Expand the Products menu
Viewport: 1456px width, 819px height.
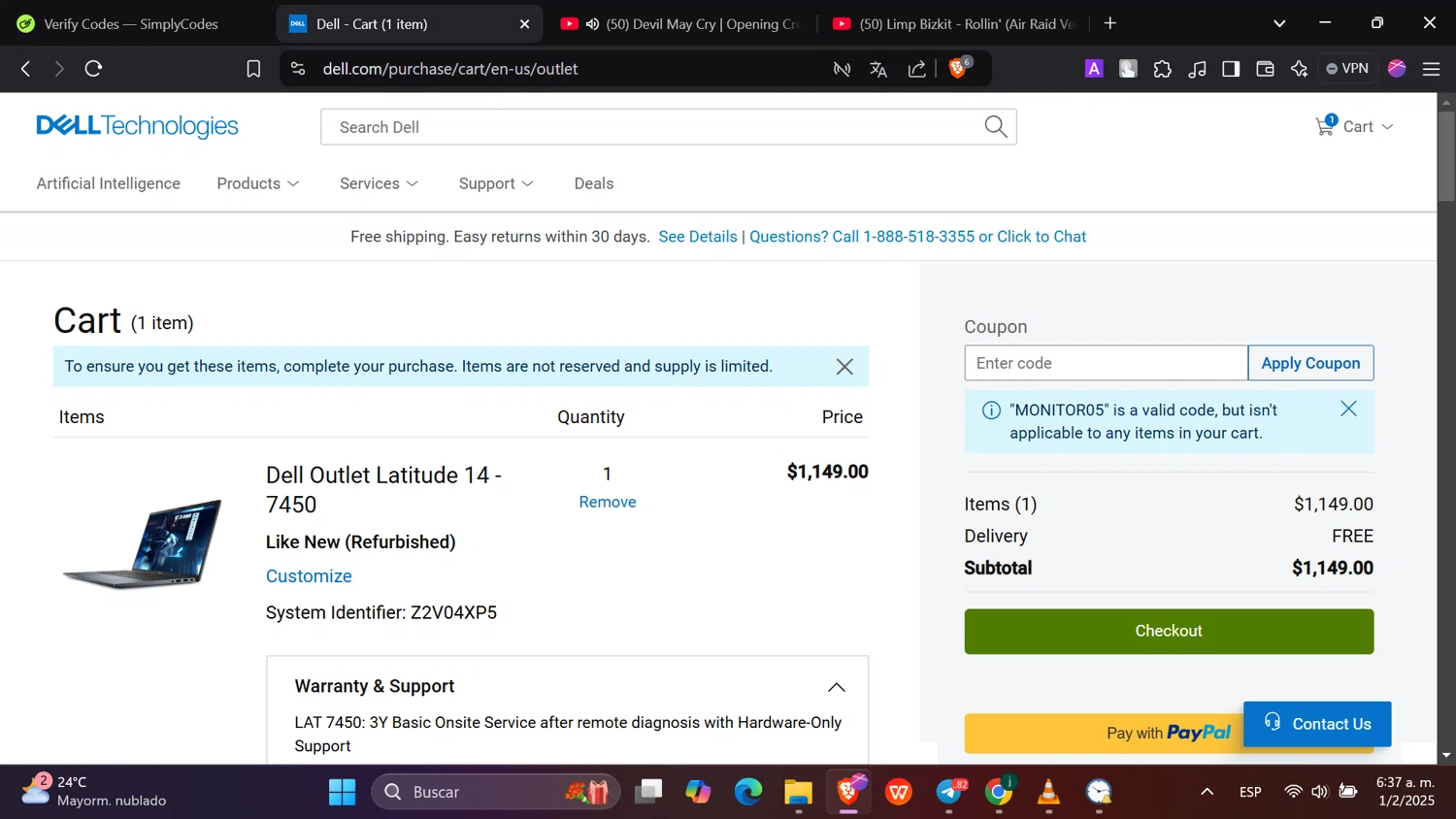tap(258, 183)
